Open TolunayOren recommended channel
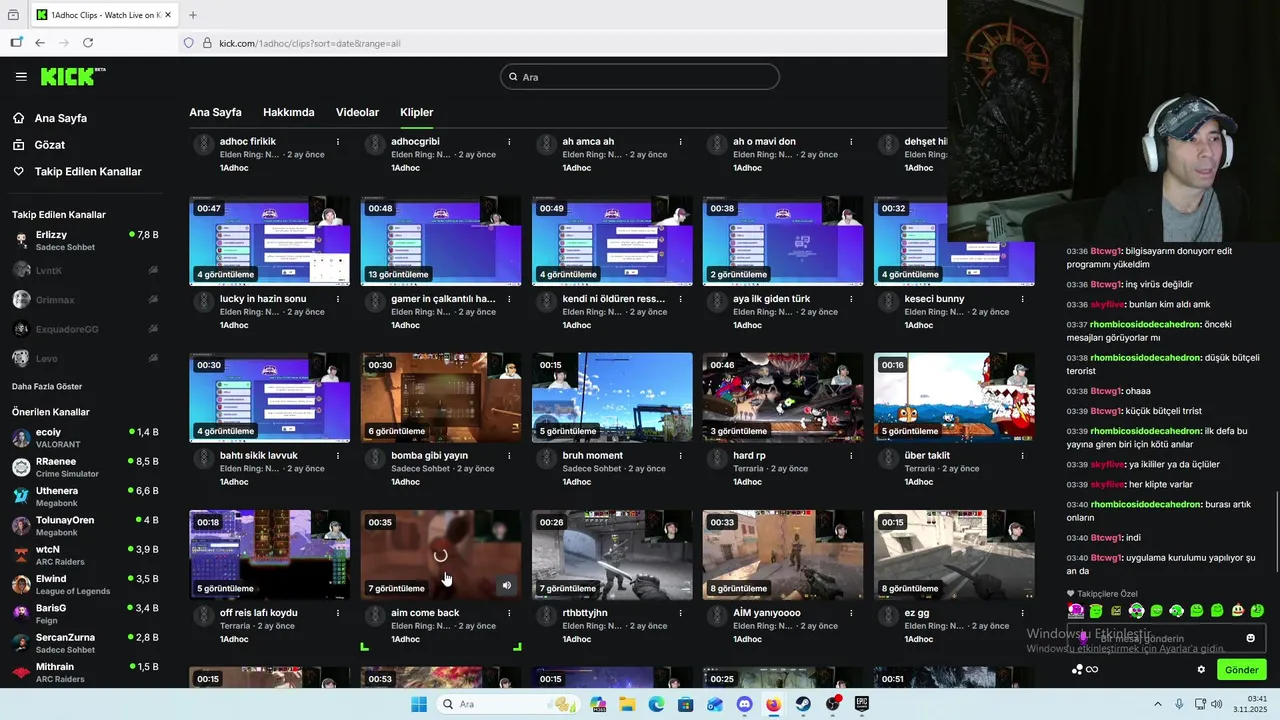Image resolution: width=1280 pixels, height=720 pixels. click(x=85, y=526)
